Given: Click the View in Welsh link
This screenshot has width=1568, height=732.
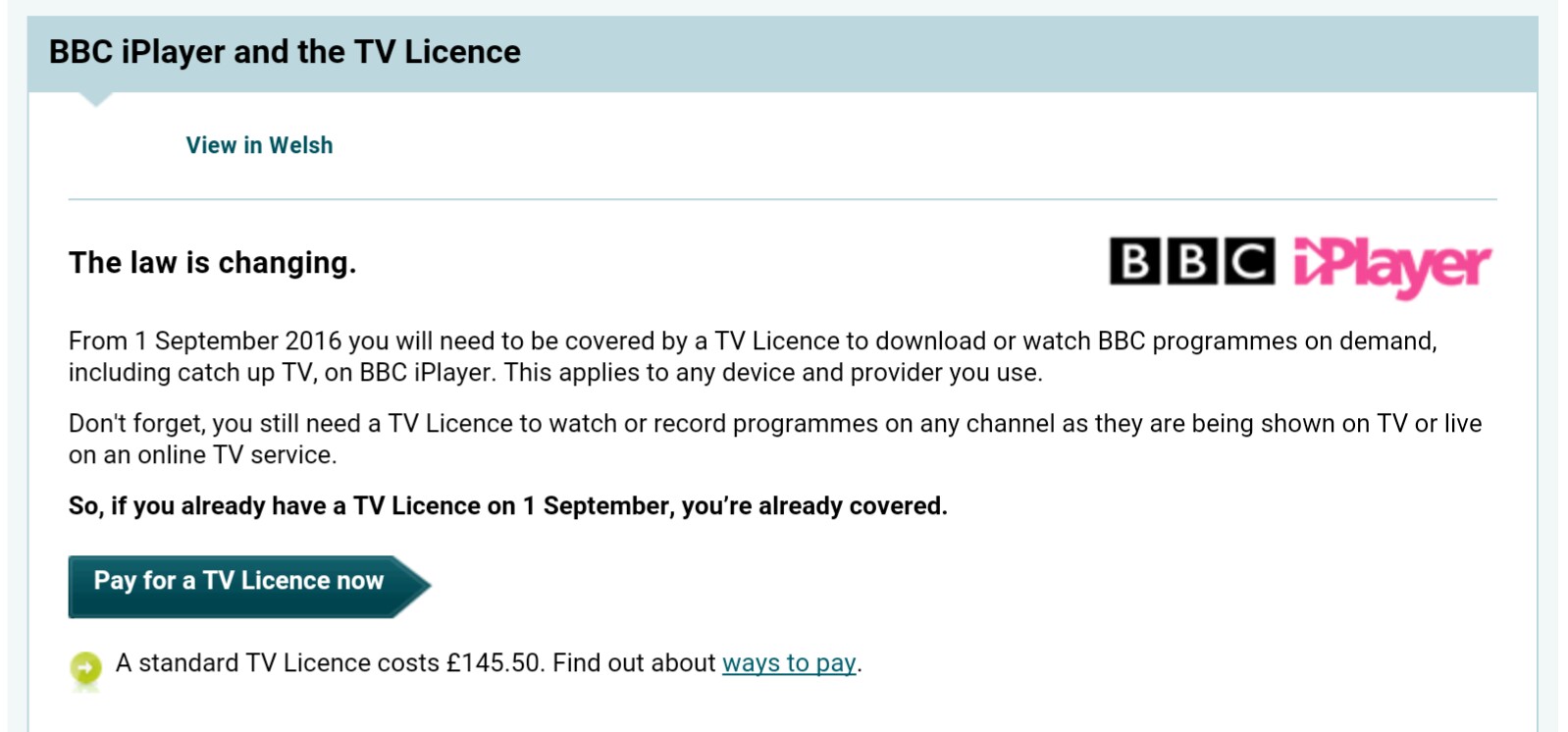Looking at the screenshot, I should click(x=259, y=145).
